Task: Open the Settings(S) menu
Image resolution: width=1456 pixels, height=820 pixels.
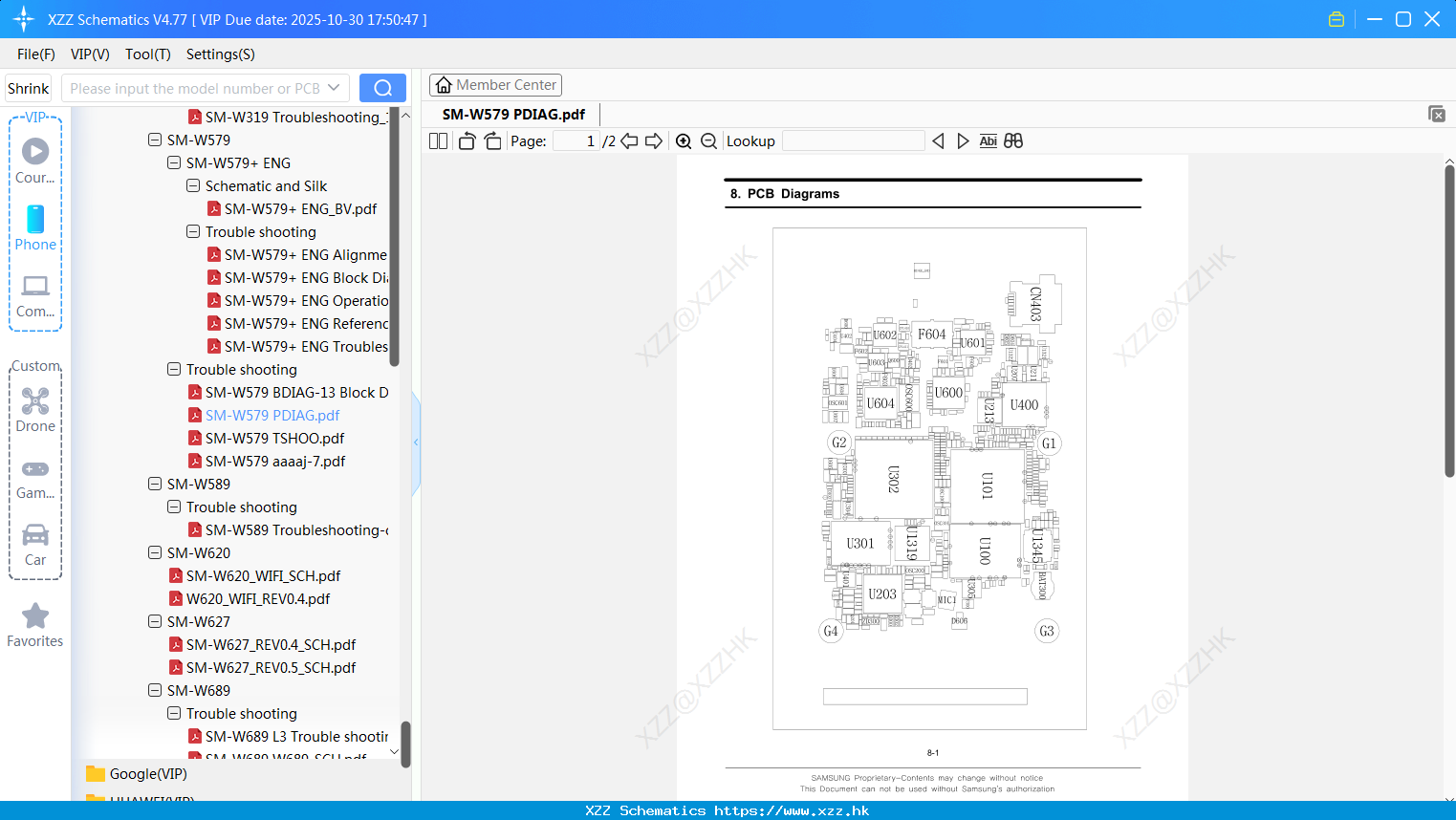Action: (x=221, y=54)
